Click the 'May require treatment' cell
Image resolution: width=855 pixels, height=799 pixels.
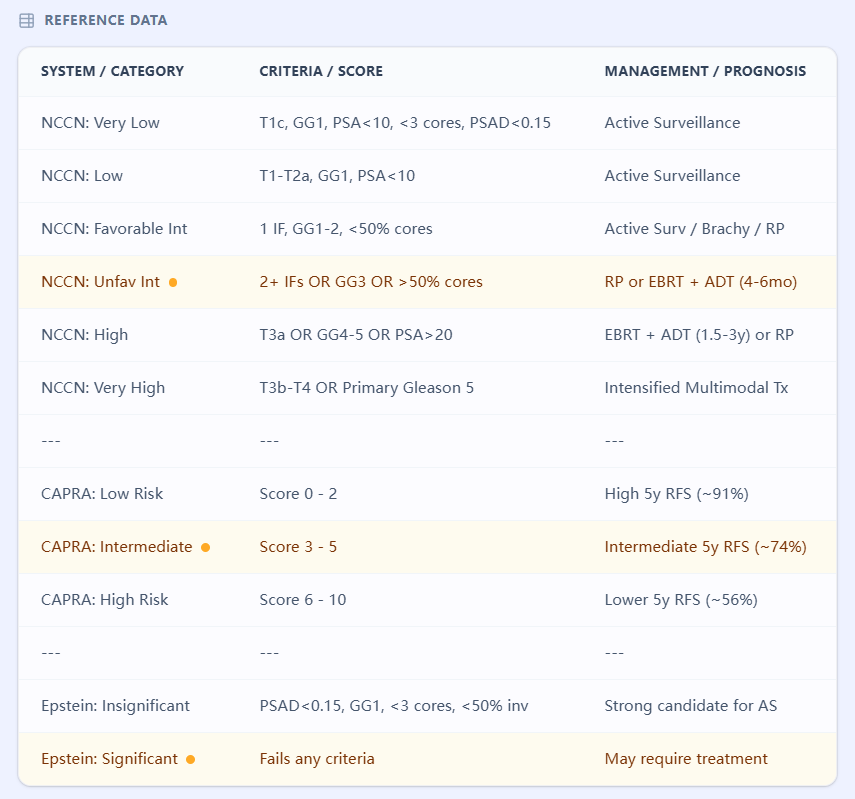686,759
